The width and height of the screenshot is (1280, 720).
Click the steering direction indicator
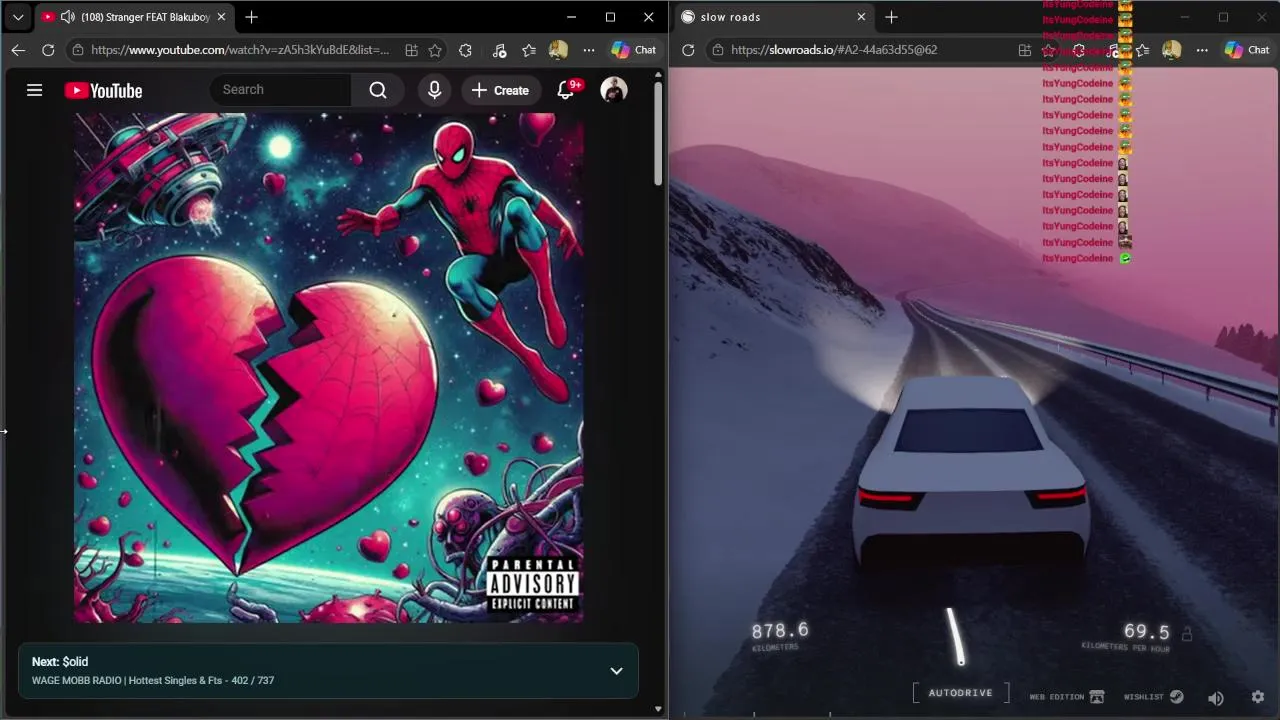point(956,637)
